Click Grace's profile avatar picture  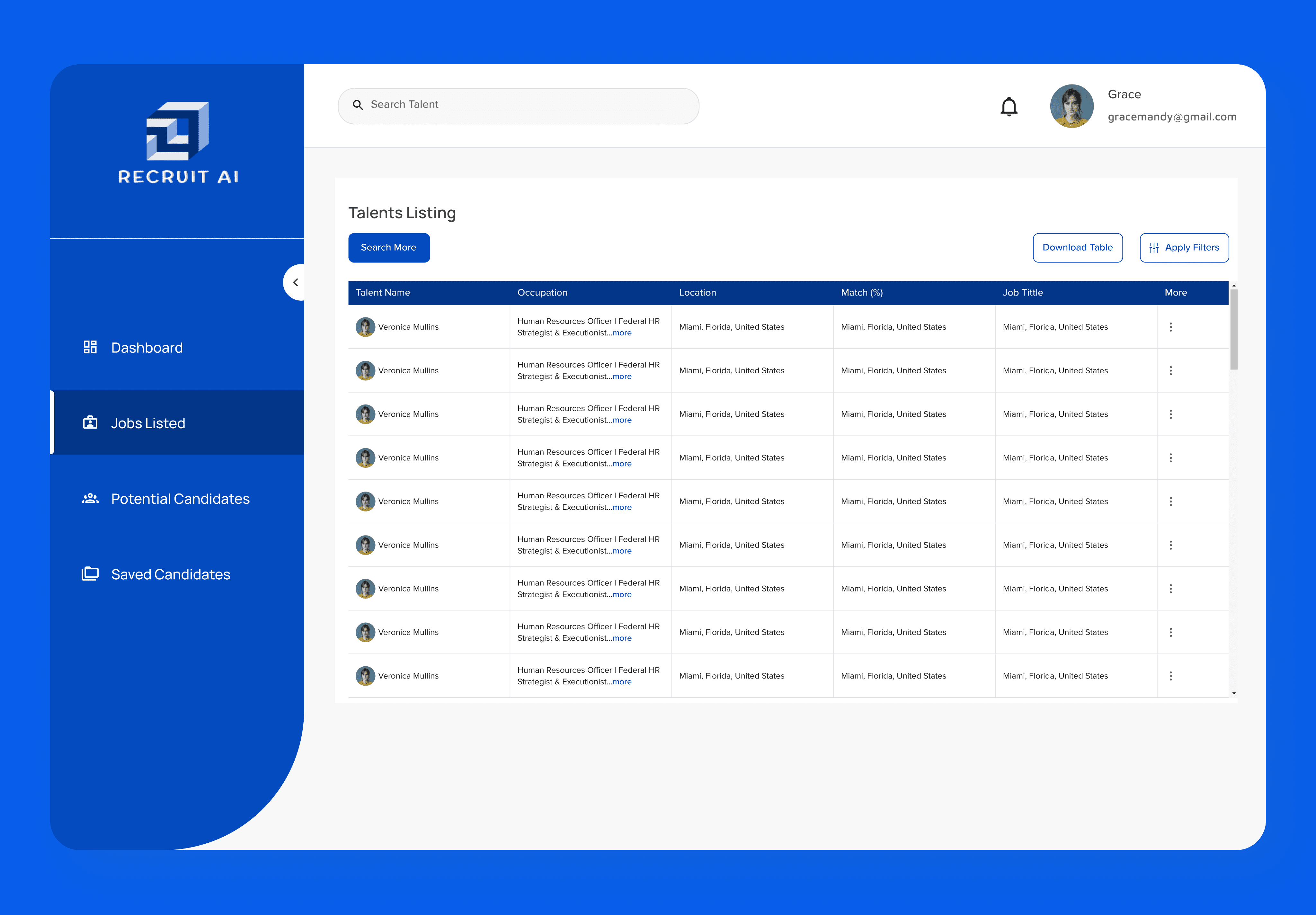coord(1071,106)
